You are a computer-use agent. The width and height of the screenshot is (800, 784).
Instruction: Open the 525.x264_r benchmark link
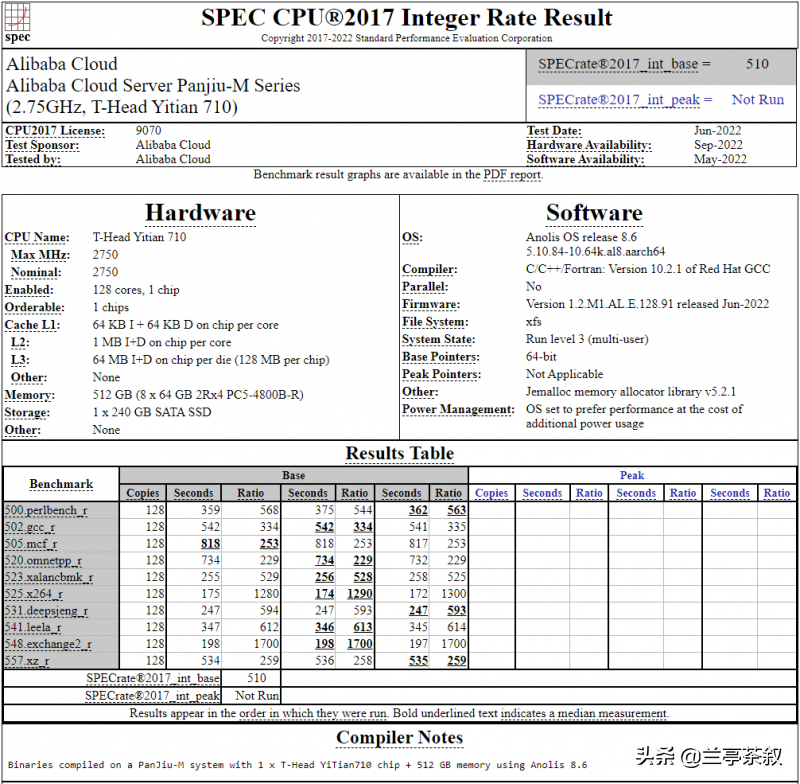coord(35,594)
